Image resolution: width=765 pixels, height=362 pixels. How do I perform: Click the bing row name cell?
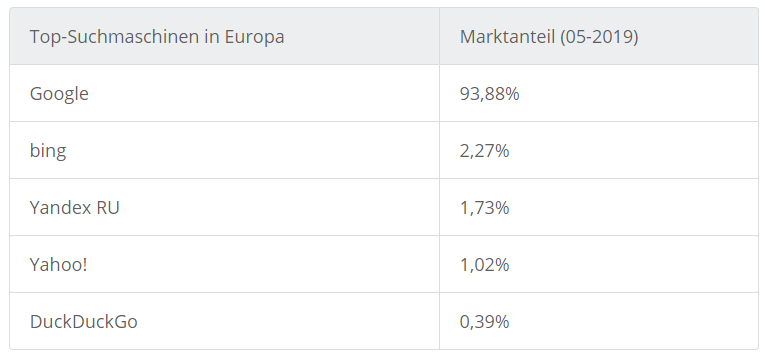click(x=224, y=150)
